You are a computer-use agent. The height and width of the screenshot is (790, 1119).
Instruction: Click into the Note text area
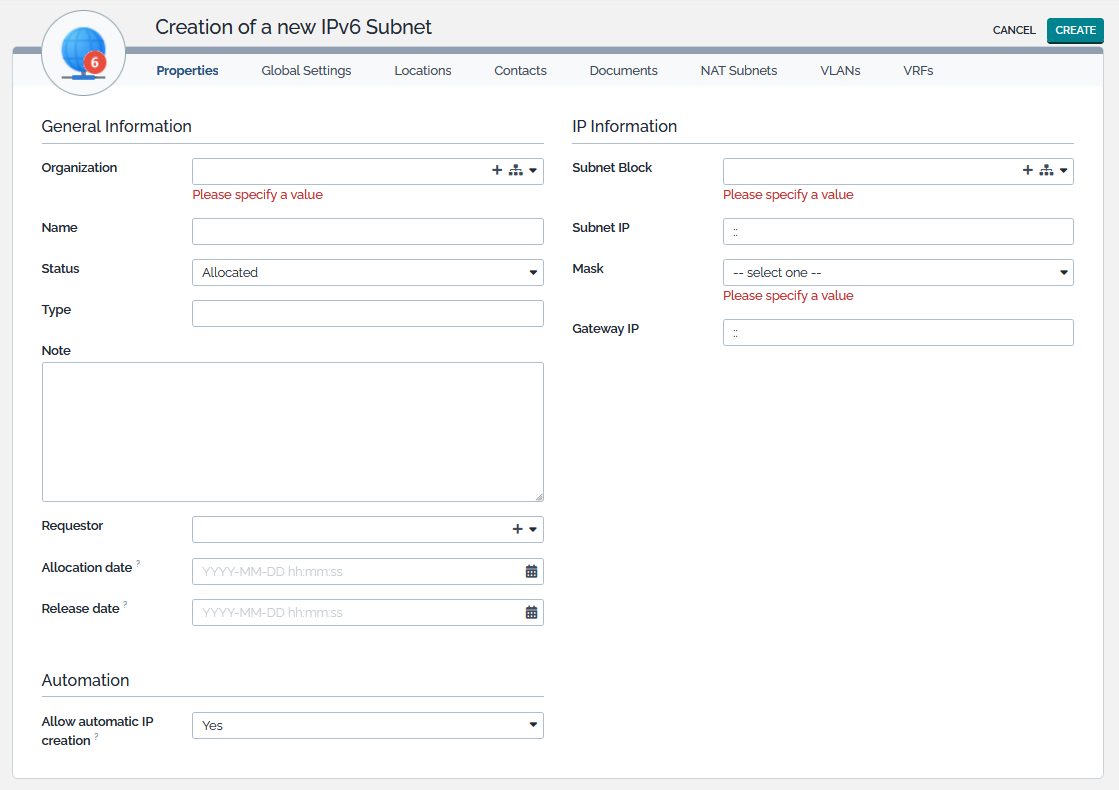click(x=292, y=431)
